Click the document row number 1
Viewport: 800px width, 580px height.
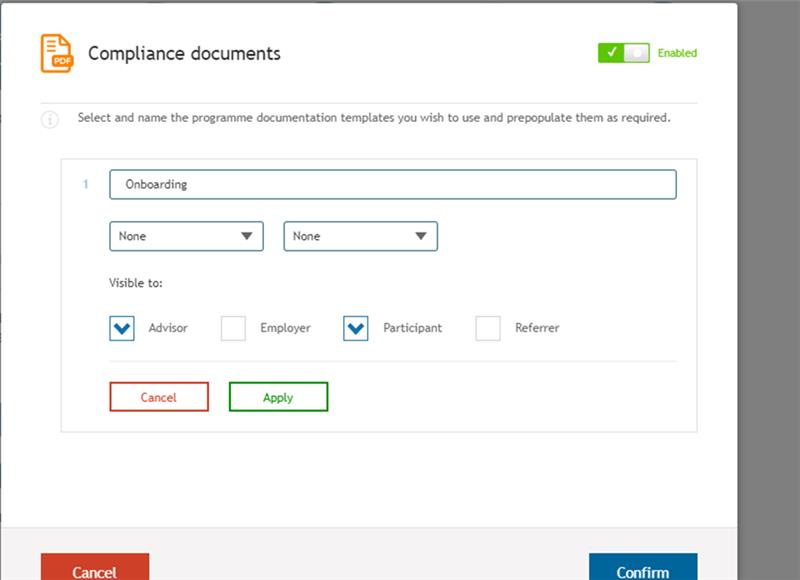(86, 184)
